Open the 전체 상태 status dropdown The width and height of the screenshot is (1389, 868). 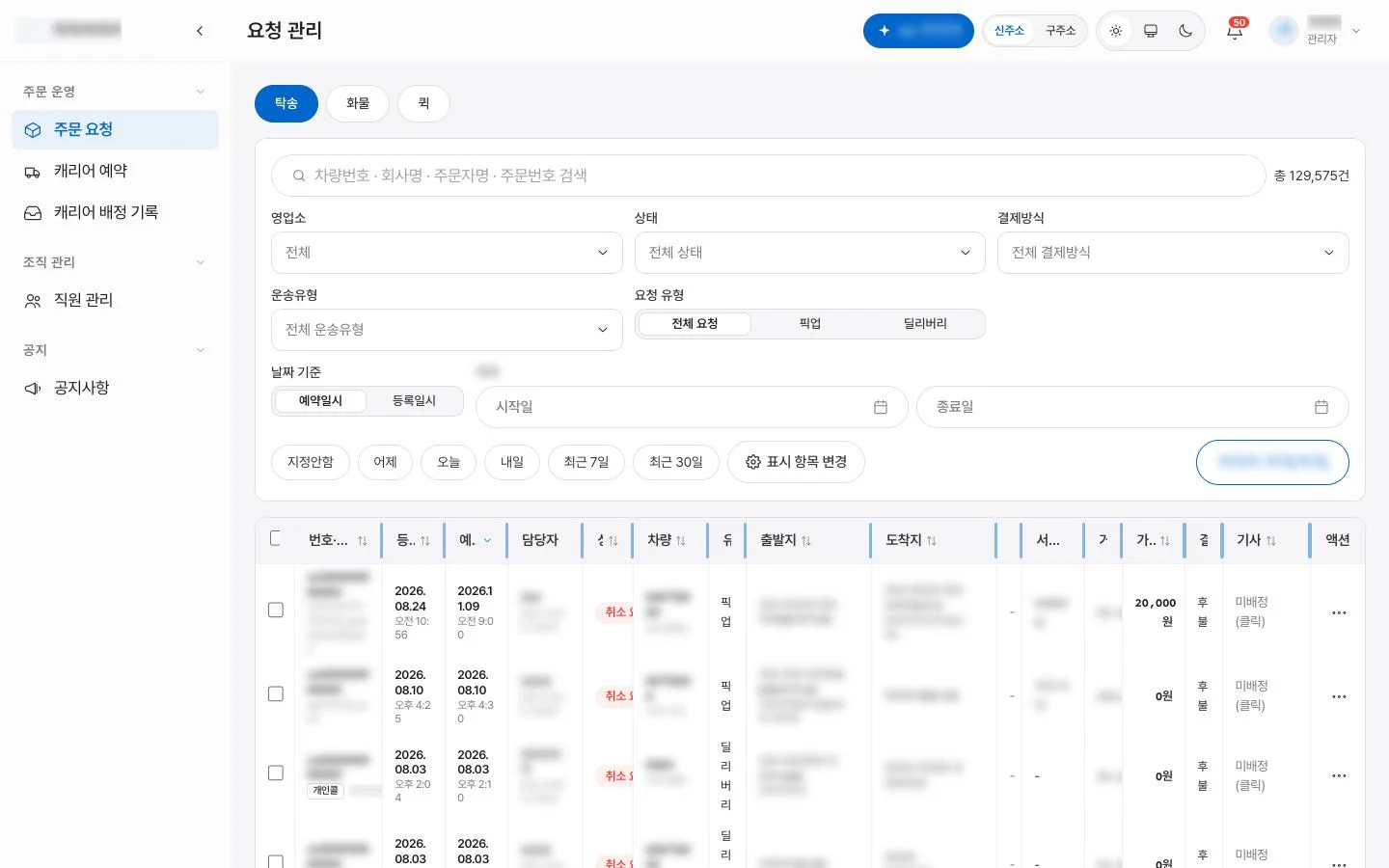809,253
